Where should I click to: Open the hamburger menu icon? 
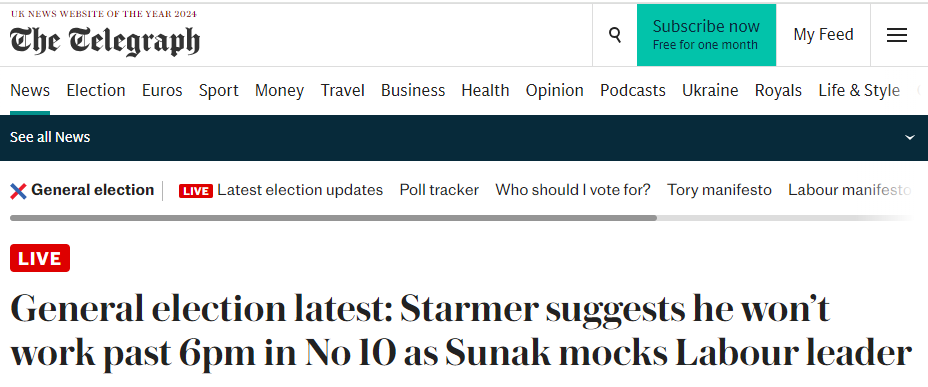[897, 36]
